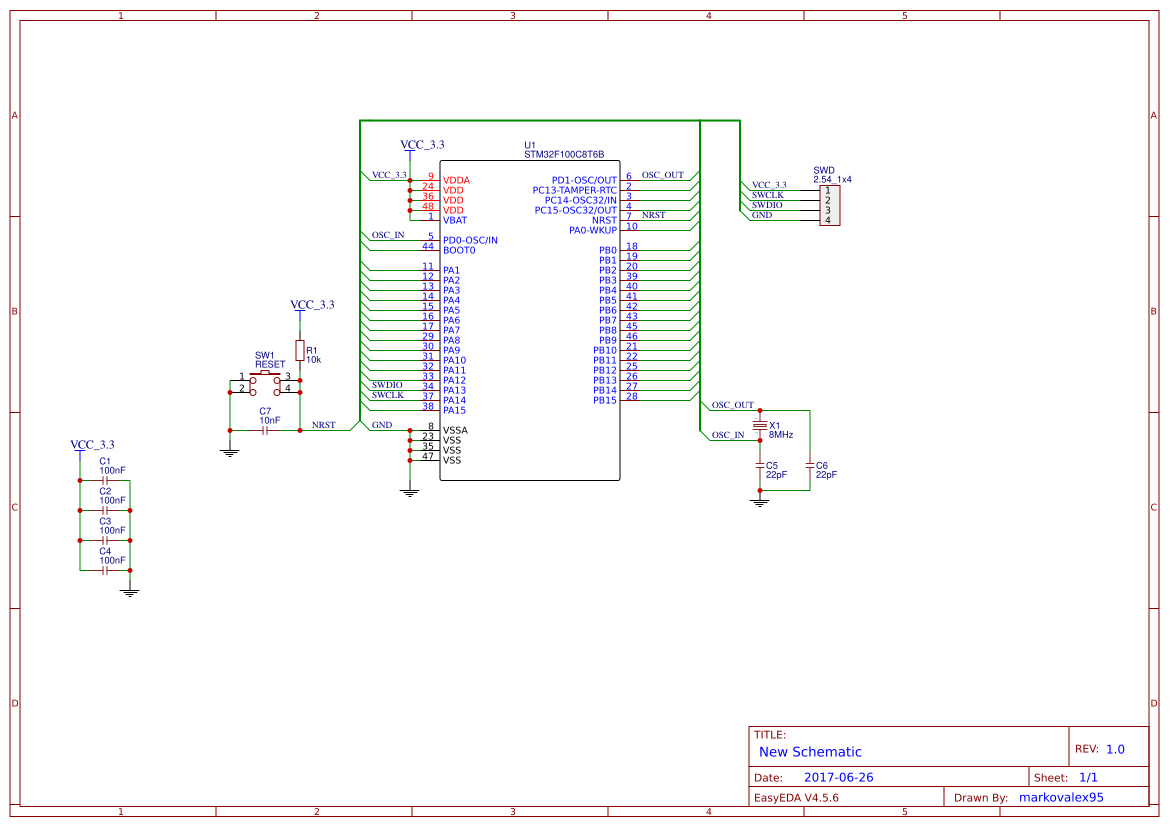Click the 'New Schematic' title field

point(810,752)
